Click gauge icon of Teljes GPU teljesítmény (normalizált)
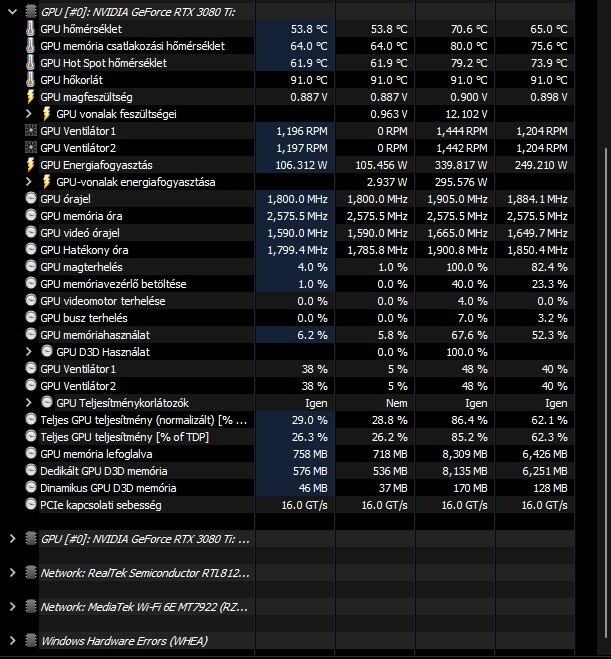This screenshot has width=611, height=659. coord(31,419)
